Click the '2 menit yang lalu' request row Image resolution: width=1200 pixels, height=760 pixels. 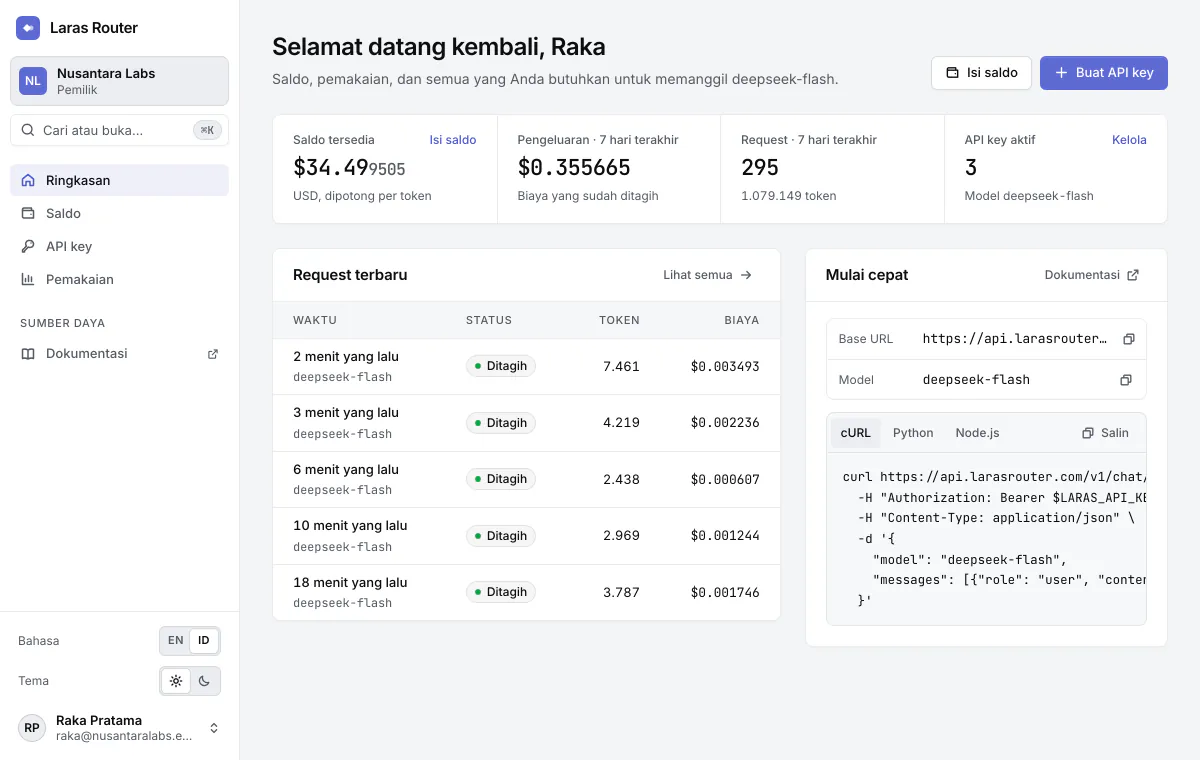[526, 366]
